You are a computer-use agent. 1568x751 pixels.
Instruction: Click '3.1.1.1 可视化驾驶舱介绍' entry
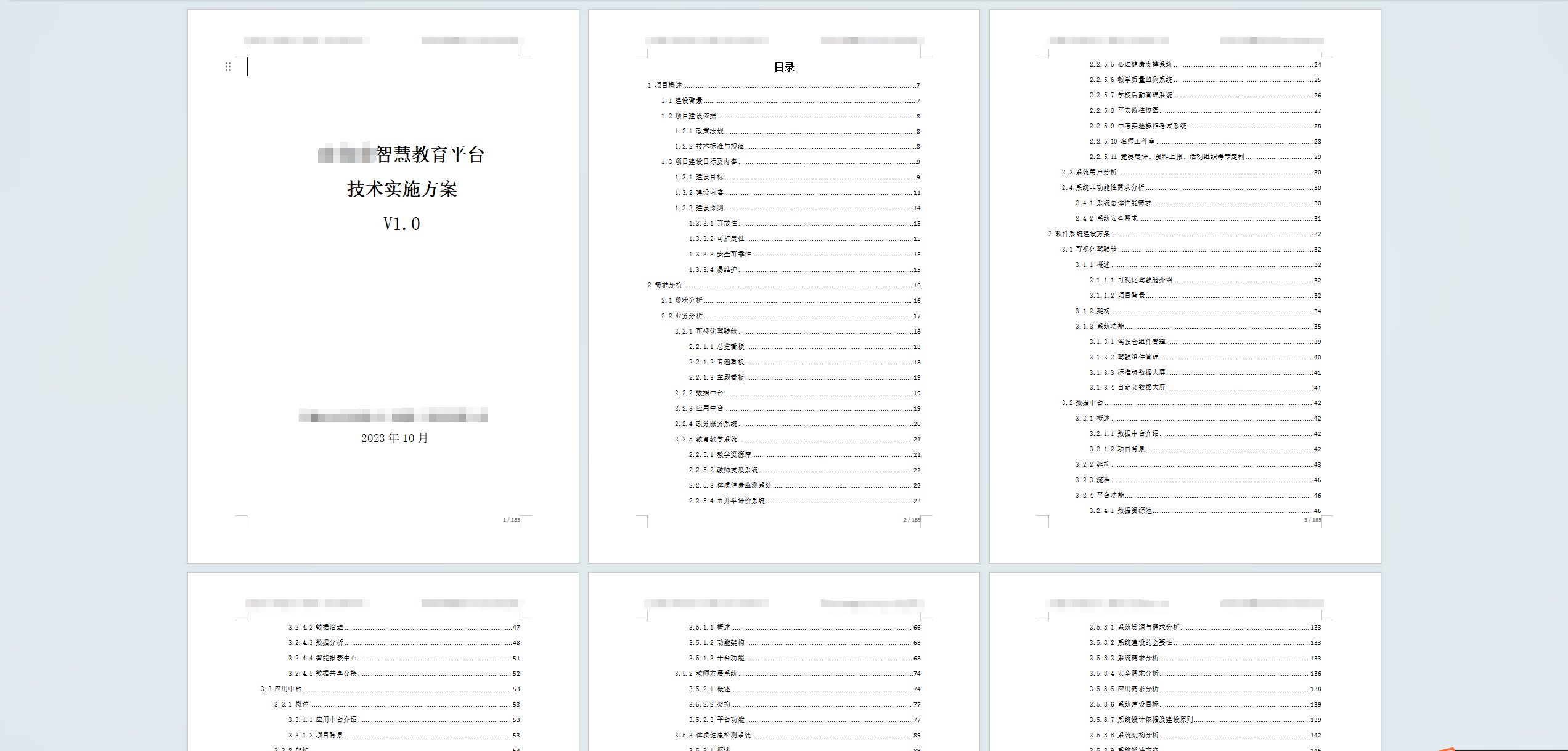click(x=1205, y=281)
